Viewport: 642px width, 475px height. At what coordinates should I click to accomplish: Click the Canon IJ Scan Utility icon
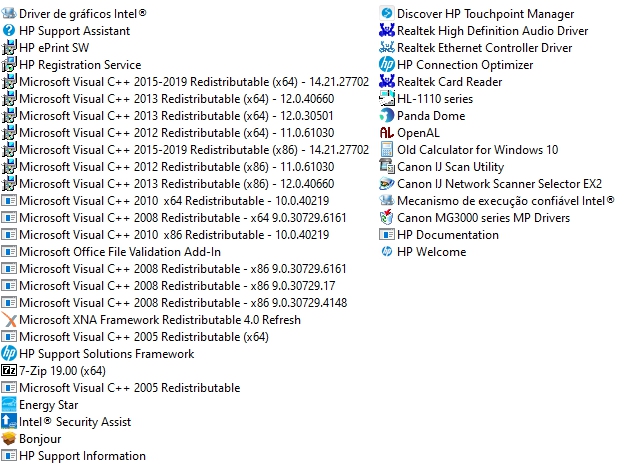pos(387,167)
